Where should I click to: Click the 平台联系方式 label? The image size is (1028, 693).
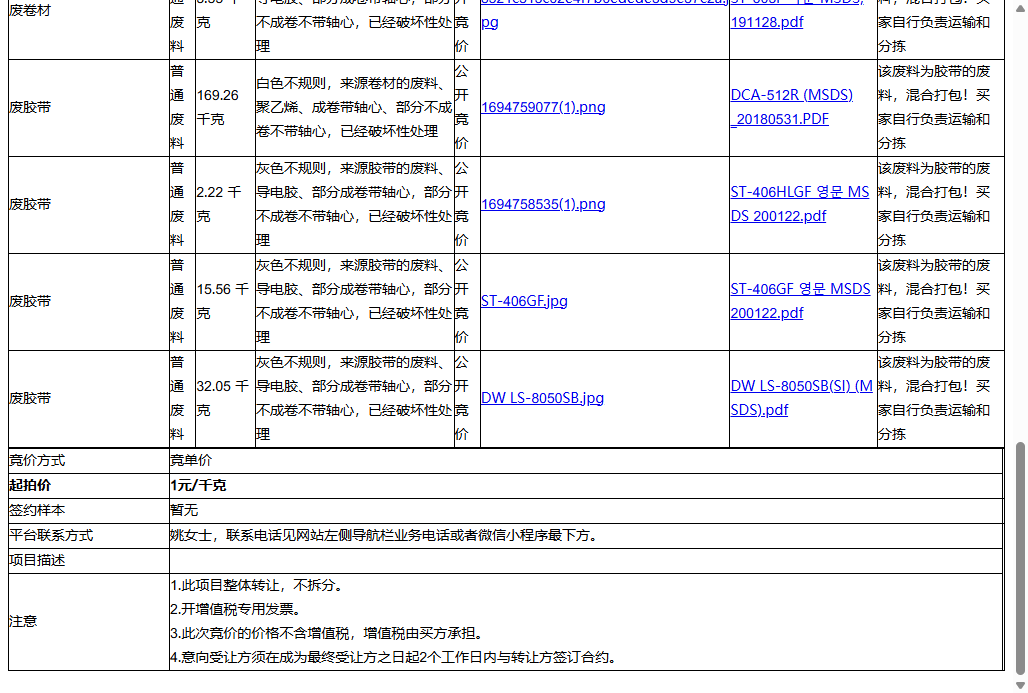[x=51, y=536]
